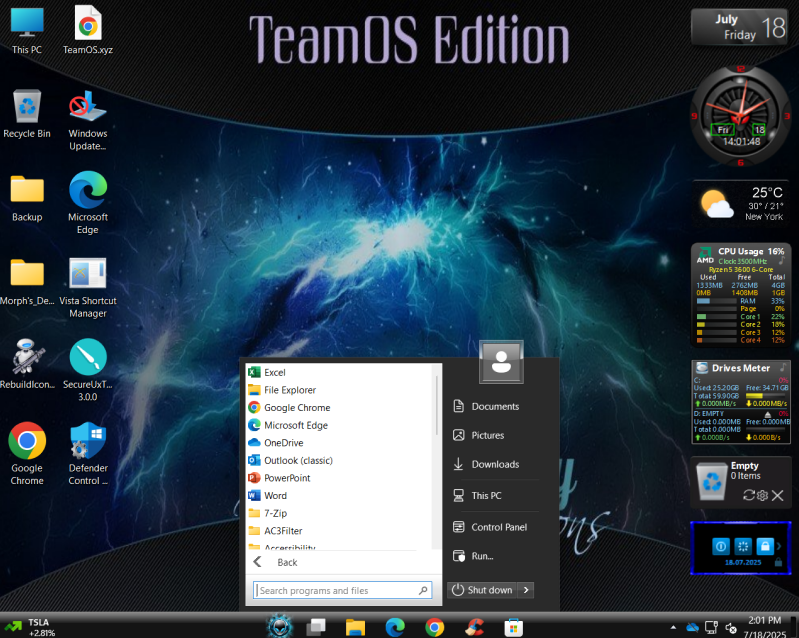The image size is (799, 638).
Task: Select This PC desktop icon
Action: (27, 30)
